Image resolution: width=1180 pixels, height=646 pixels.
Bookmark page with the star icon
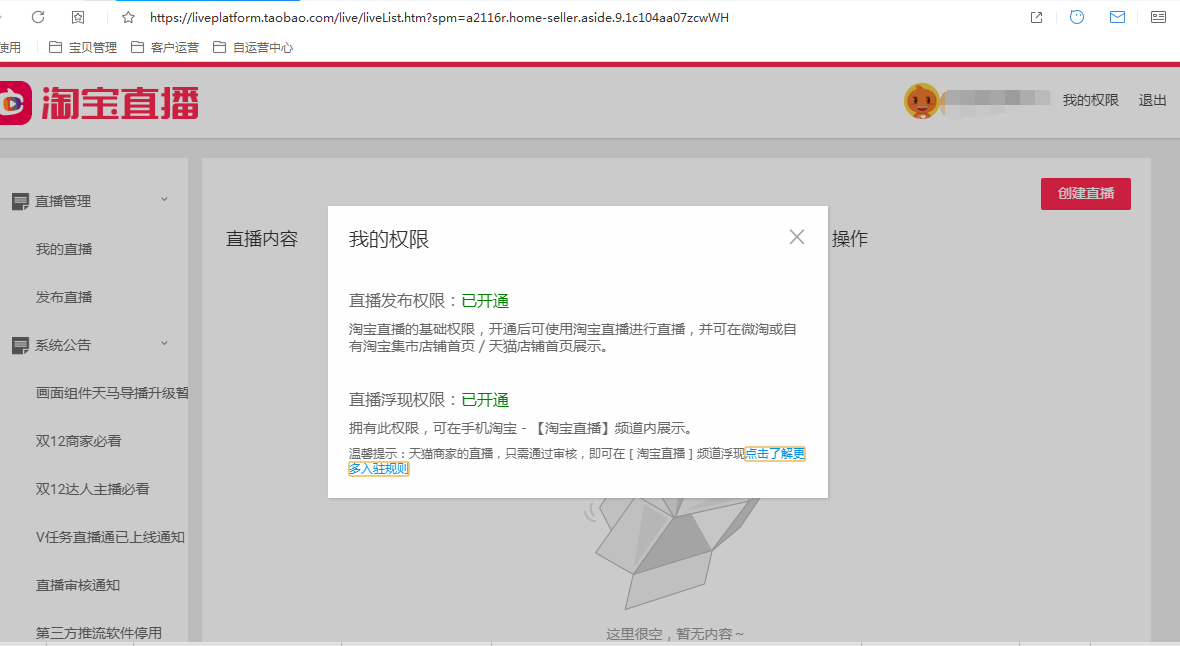128,17
